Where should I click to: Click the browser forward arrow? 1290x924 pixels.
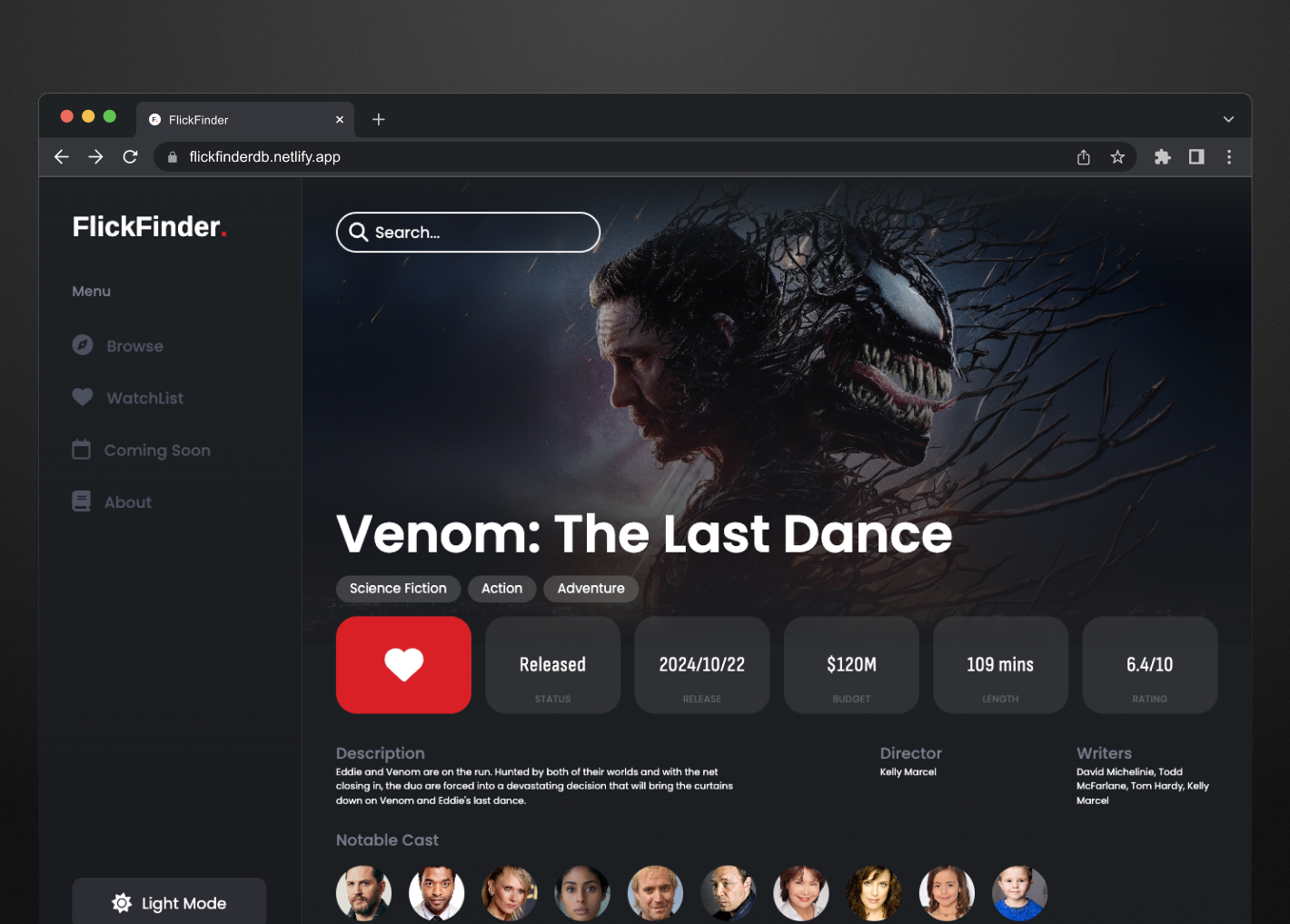pos(95,157)
